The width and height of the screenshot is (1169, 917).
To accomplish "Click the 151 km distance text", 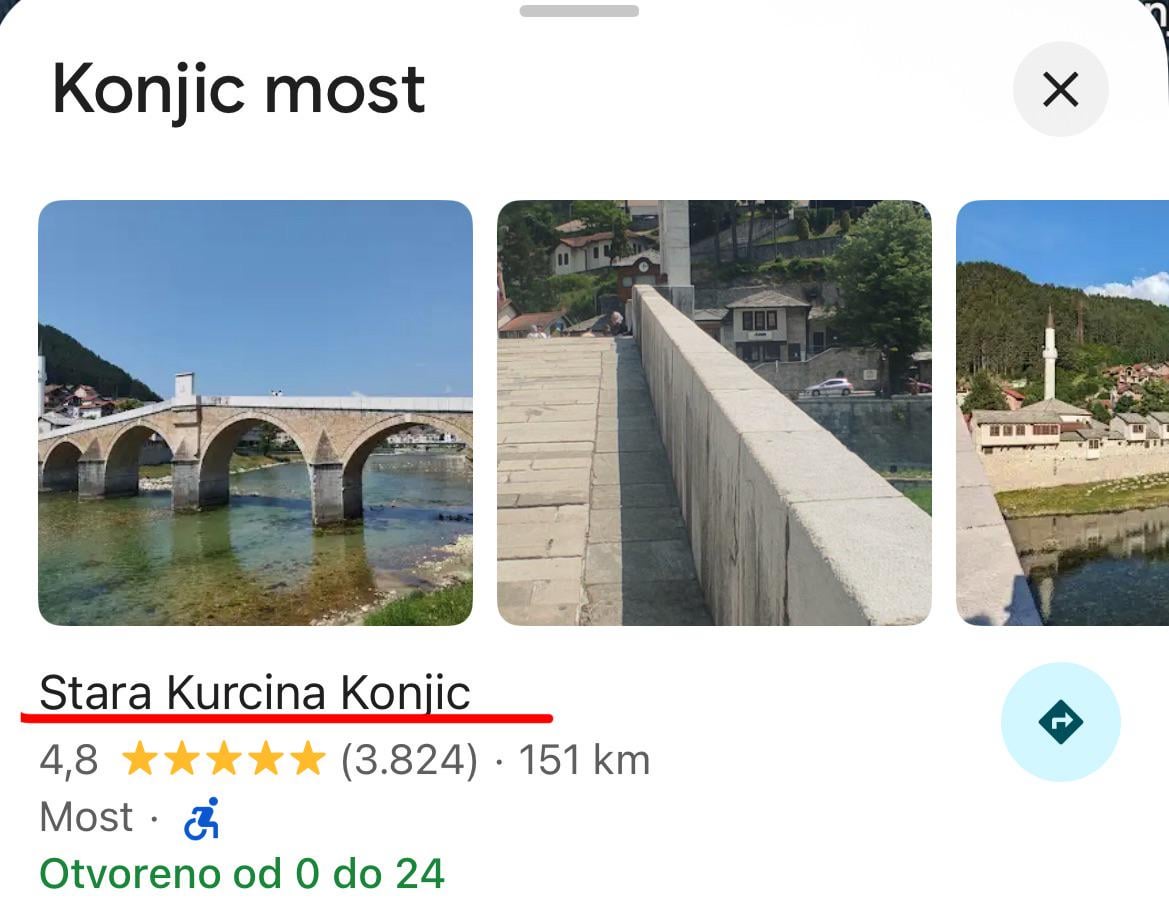I will pyautogui.click(x=585, y=761).
